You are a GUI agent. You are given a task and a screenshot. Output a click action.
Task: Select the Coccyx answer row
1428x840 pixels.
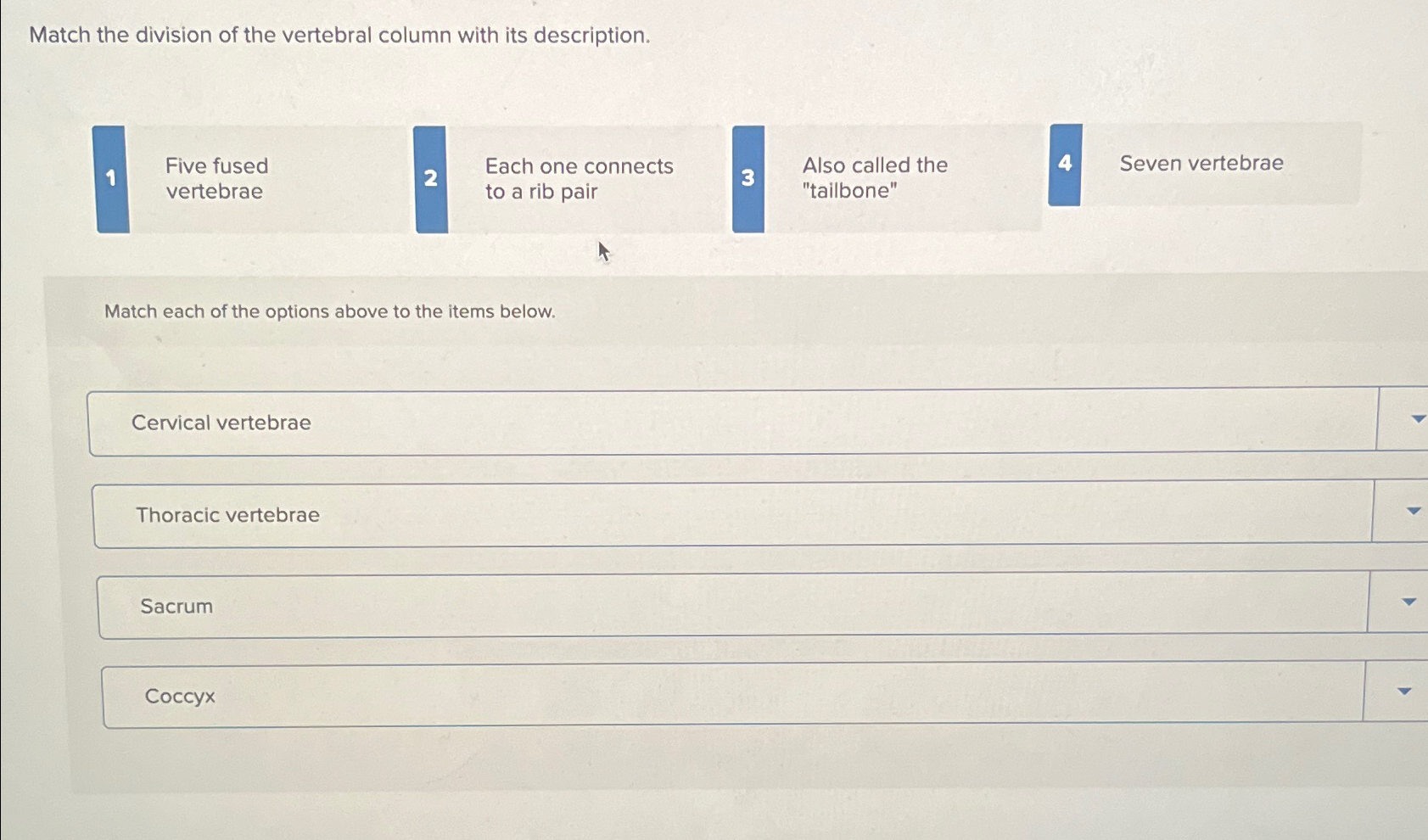point(645,696)
